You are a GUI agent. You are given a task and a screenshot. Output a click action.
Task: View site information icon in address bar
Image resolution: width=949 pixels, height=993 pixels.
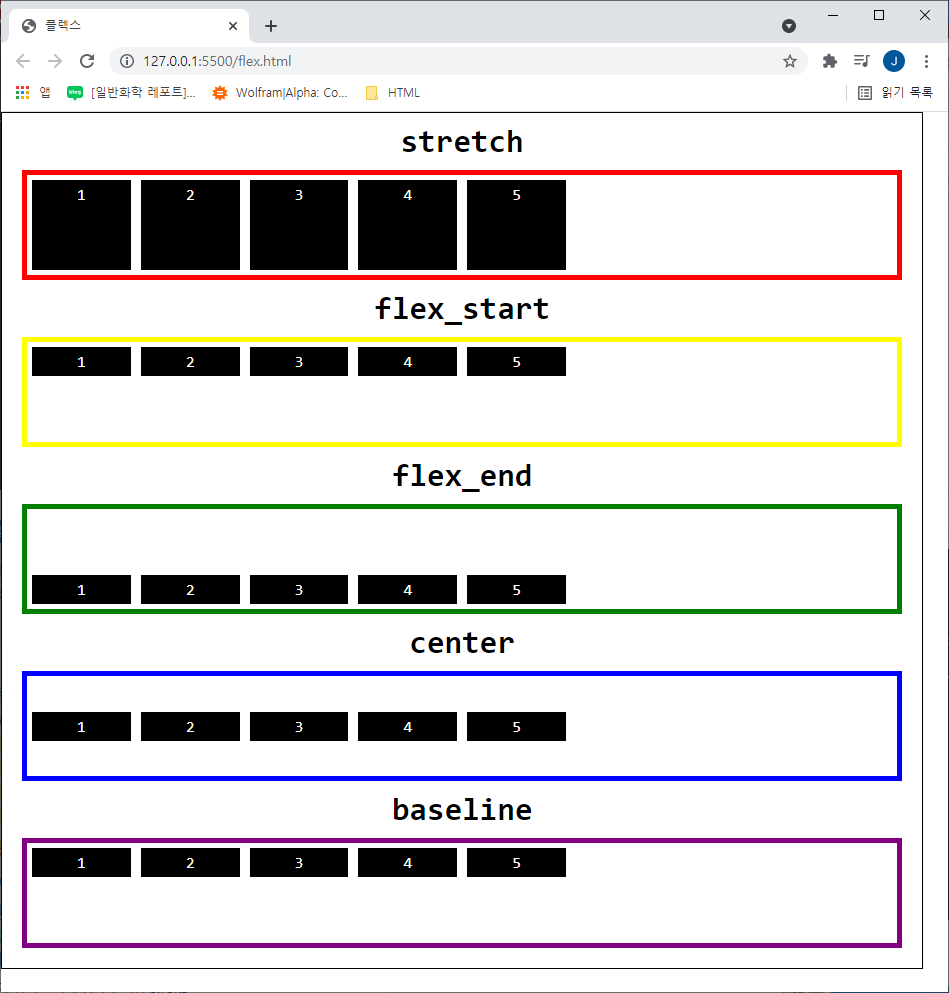tap(127, 61)
